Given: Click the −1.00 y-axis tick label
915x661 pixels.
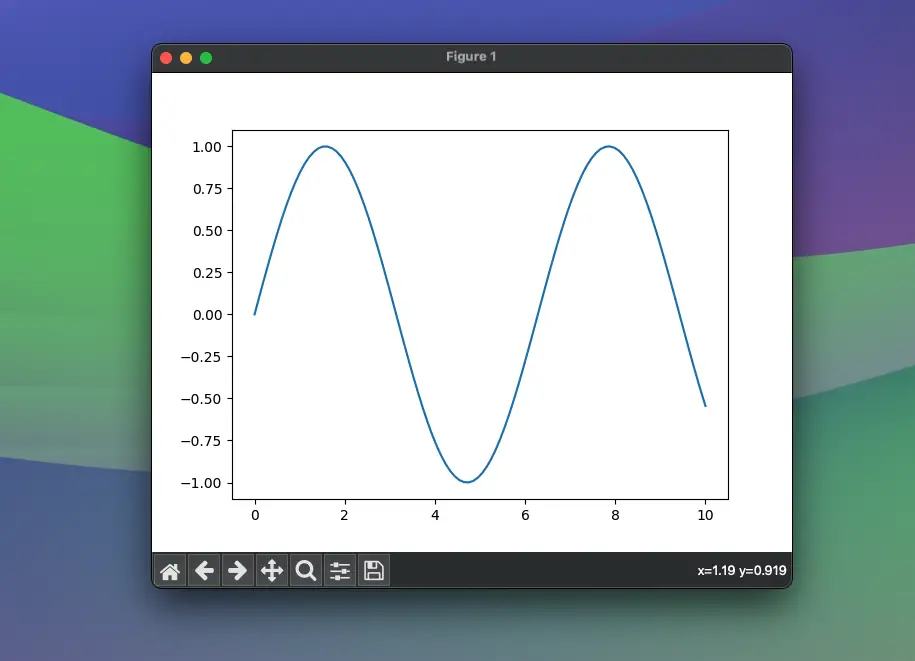Looking at the screenshot, I should point(201,483).
